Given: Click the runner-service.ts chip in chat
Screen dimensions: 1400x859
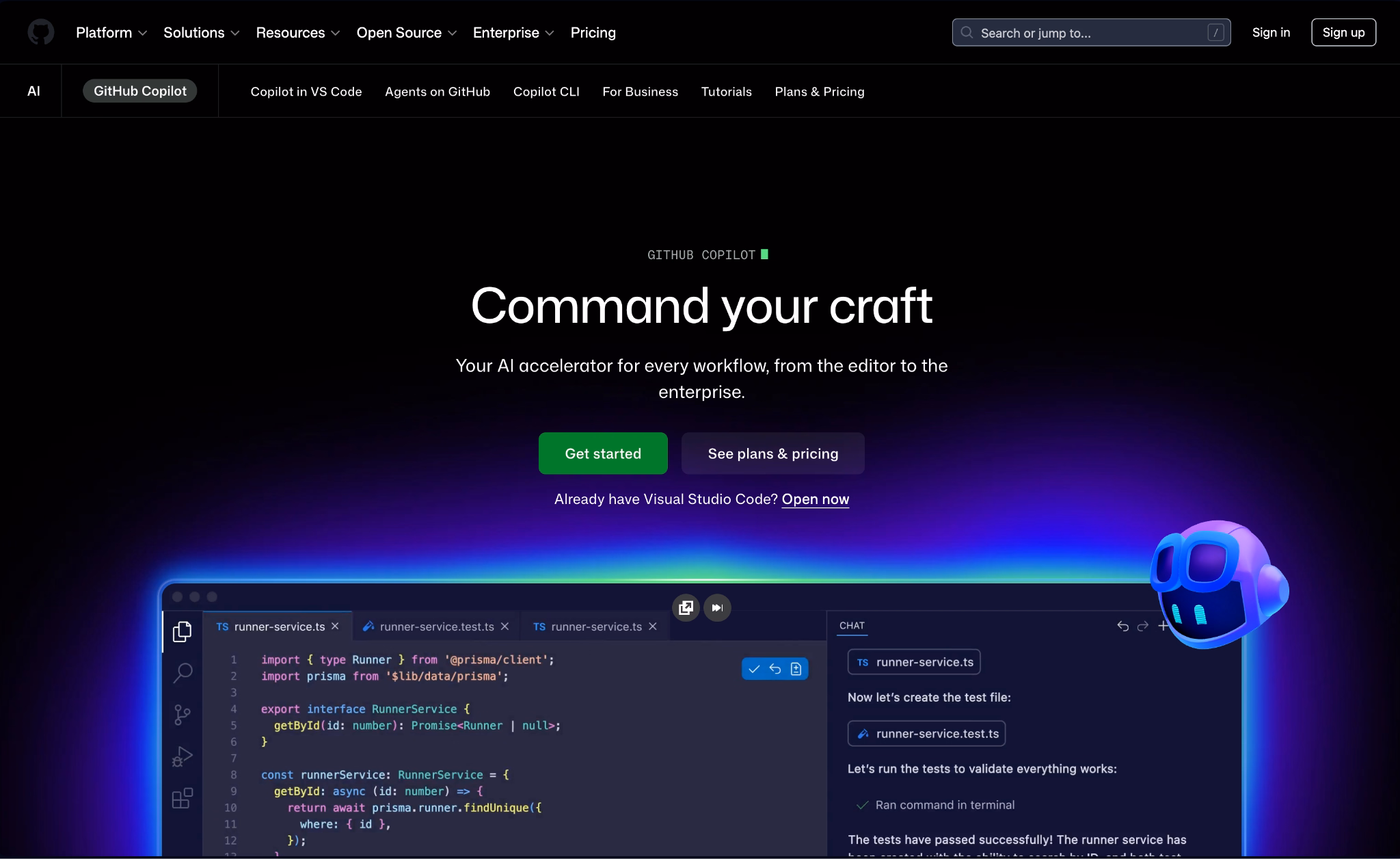Looking at the screenshot, I should click(914, 662).
